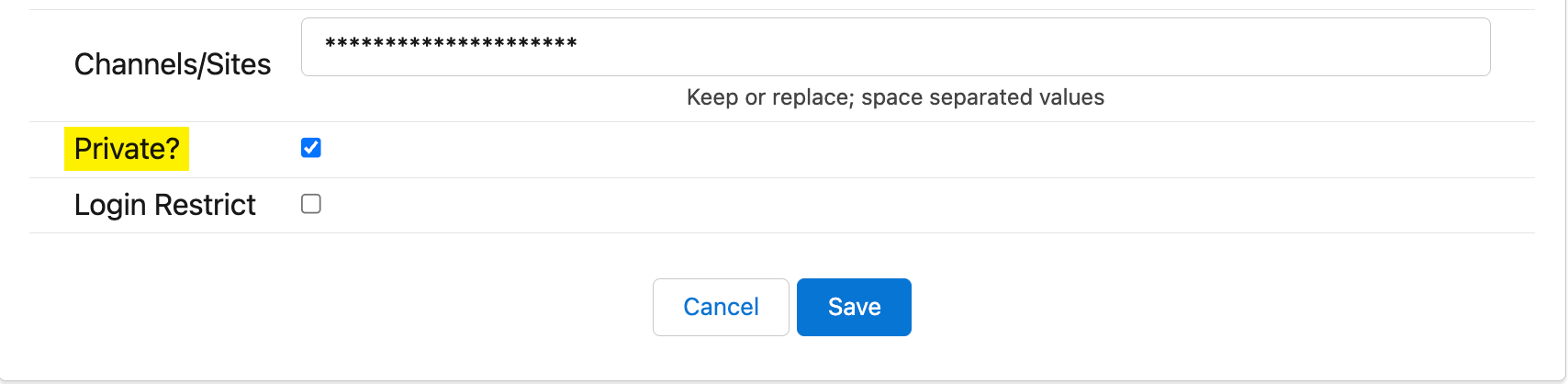Click the masked asterisks in Channels/Sites

tap(451, 44)
